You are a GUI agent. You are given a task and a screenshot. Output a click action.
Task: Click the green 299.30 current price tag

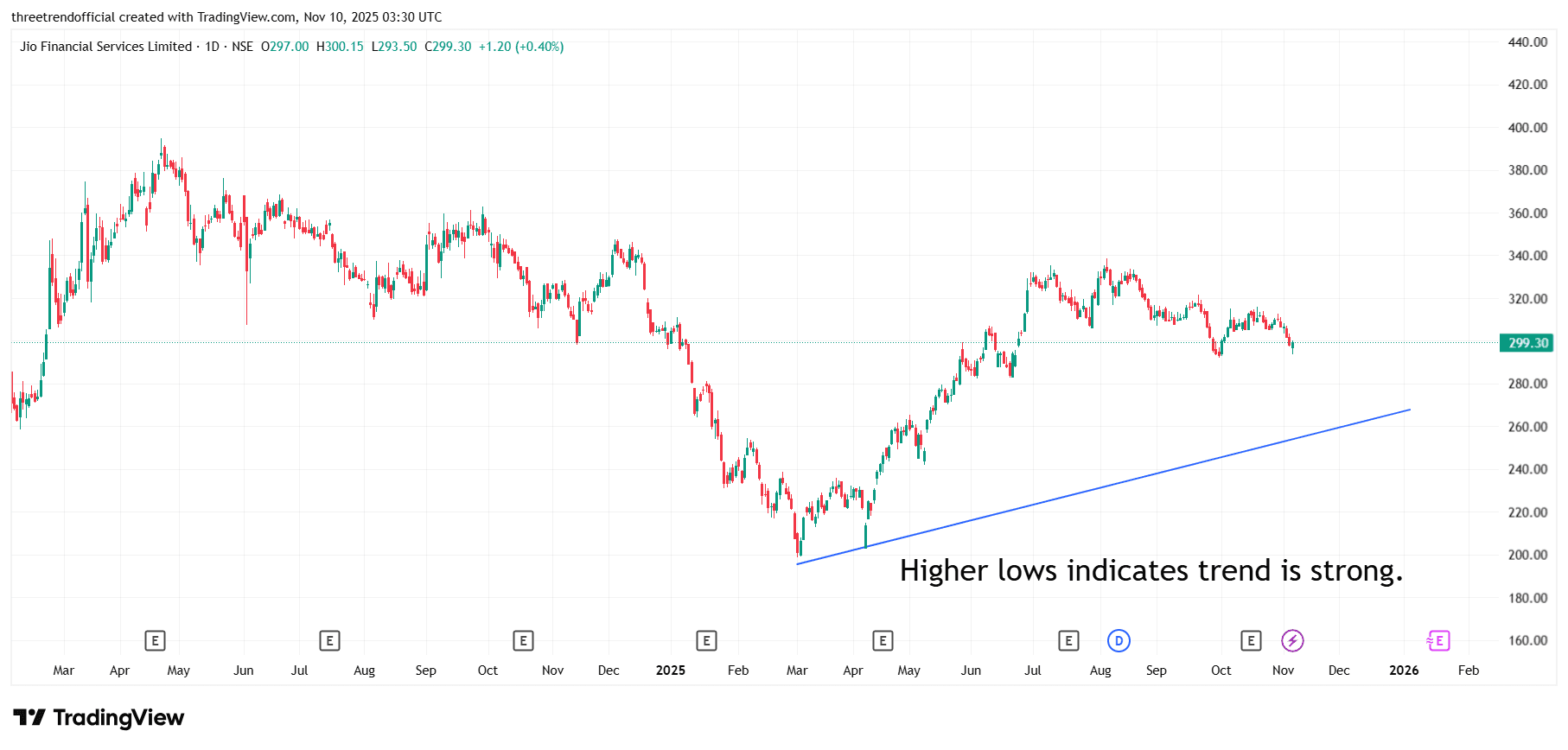(x=1527, y=343)
